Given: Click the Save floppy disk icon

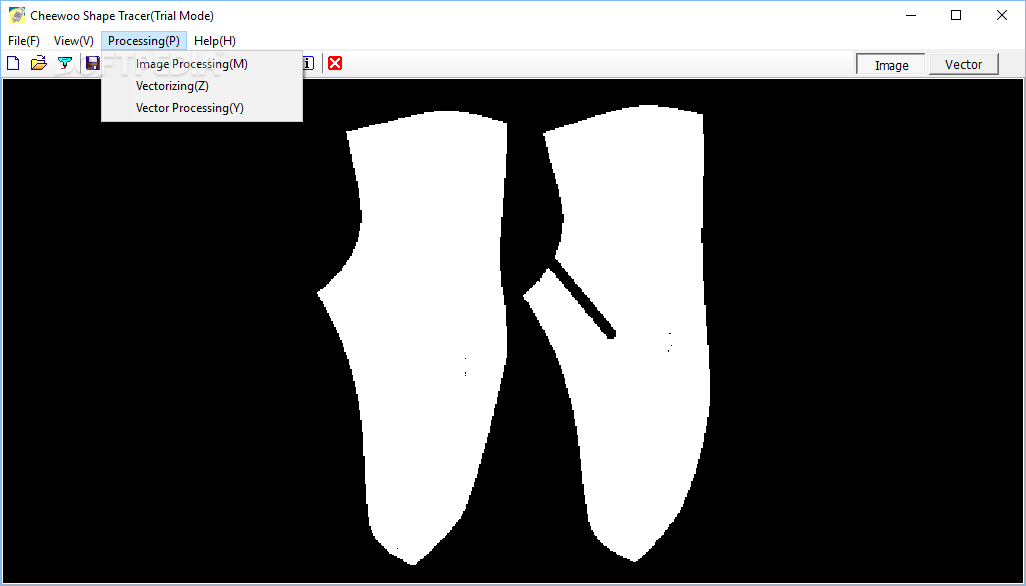Looking at the screenshot, I should [93, 63].
